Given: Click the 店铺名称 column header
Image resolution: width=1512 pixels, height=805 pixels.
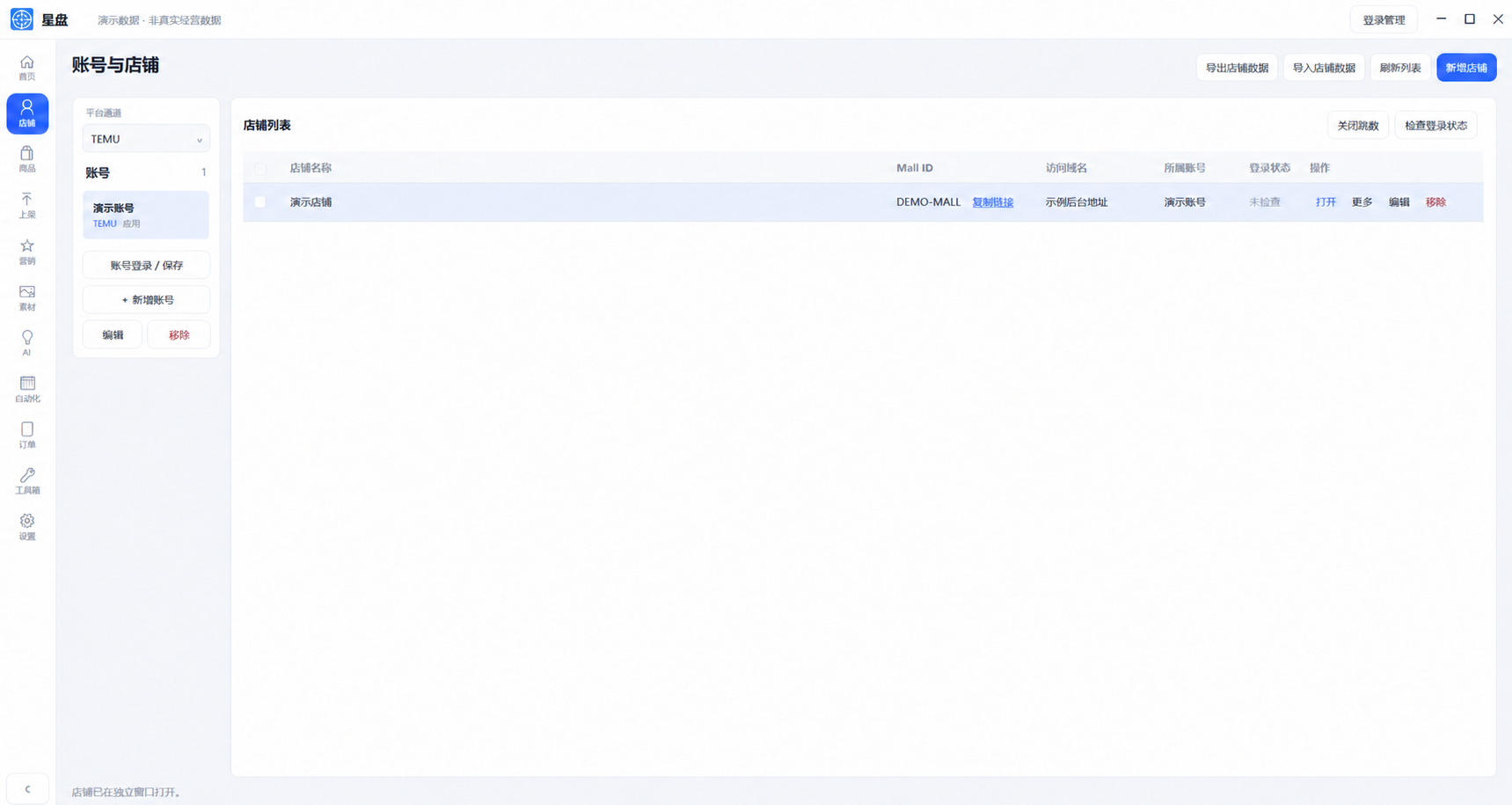Looking at the screenshot, I should (x=310, y=168).
